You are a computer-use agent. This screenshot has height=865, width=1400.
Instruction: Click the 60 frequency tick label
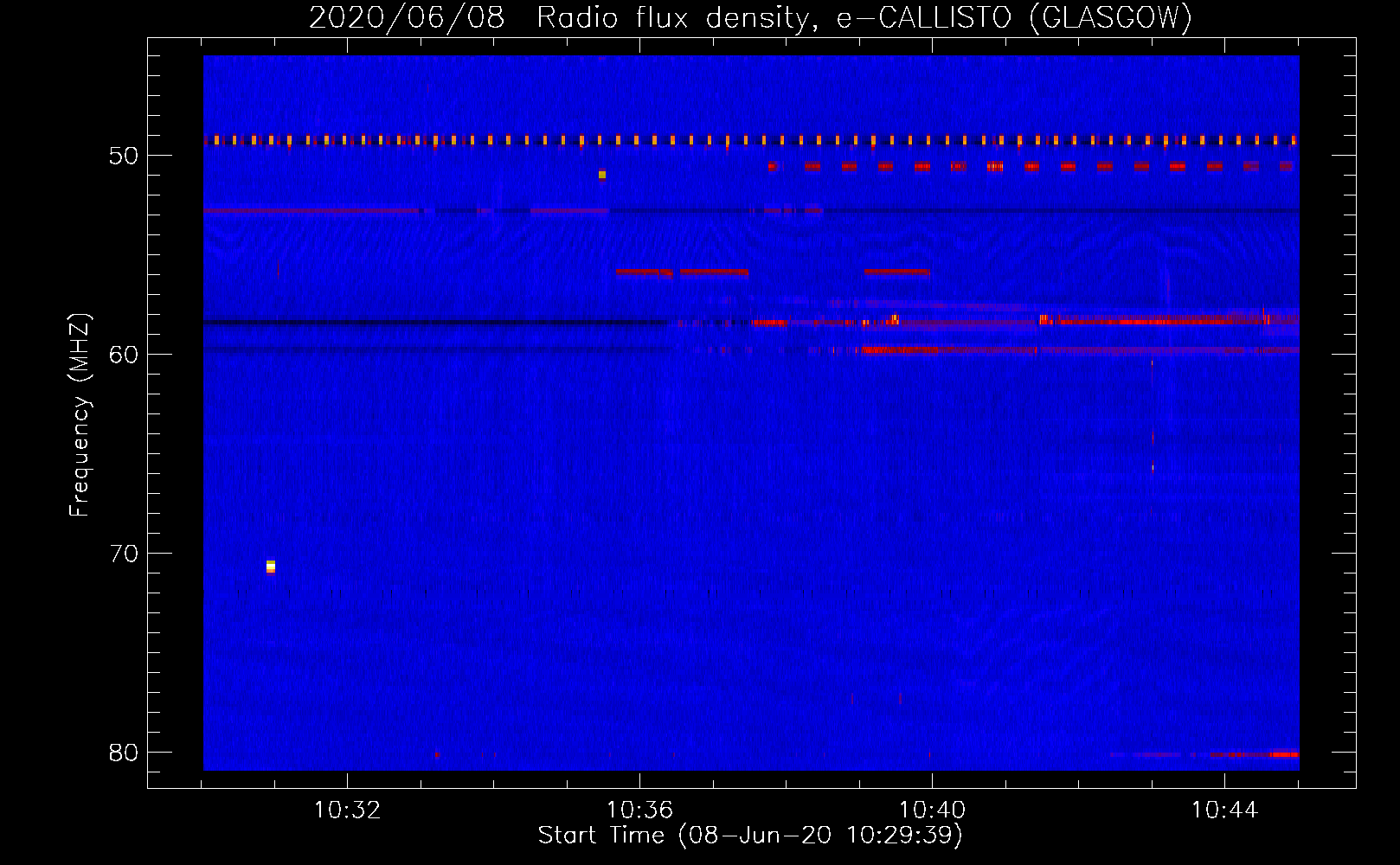124,355
